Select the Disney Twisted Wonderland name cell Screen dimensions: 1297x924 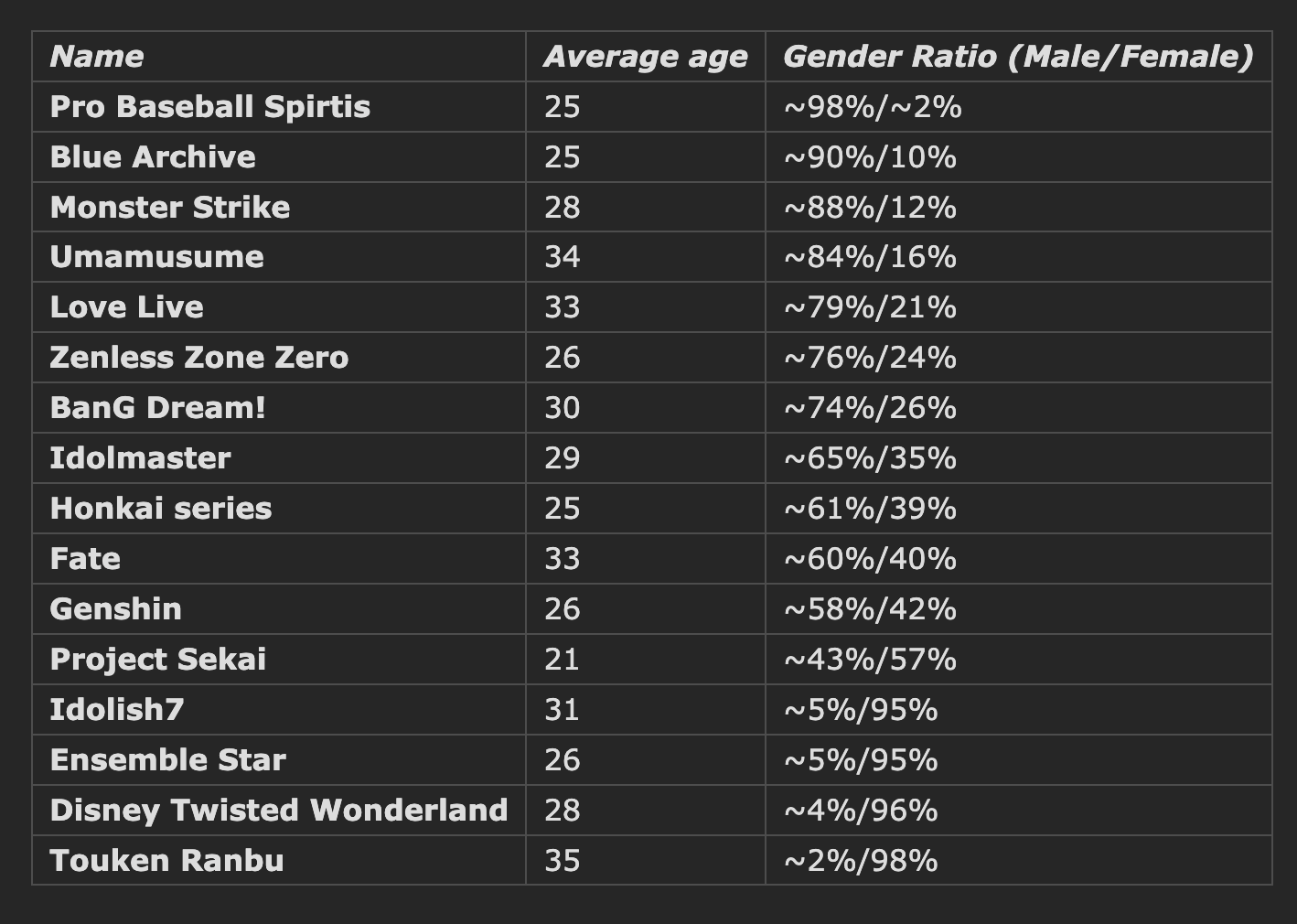(279, 811)
